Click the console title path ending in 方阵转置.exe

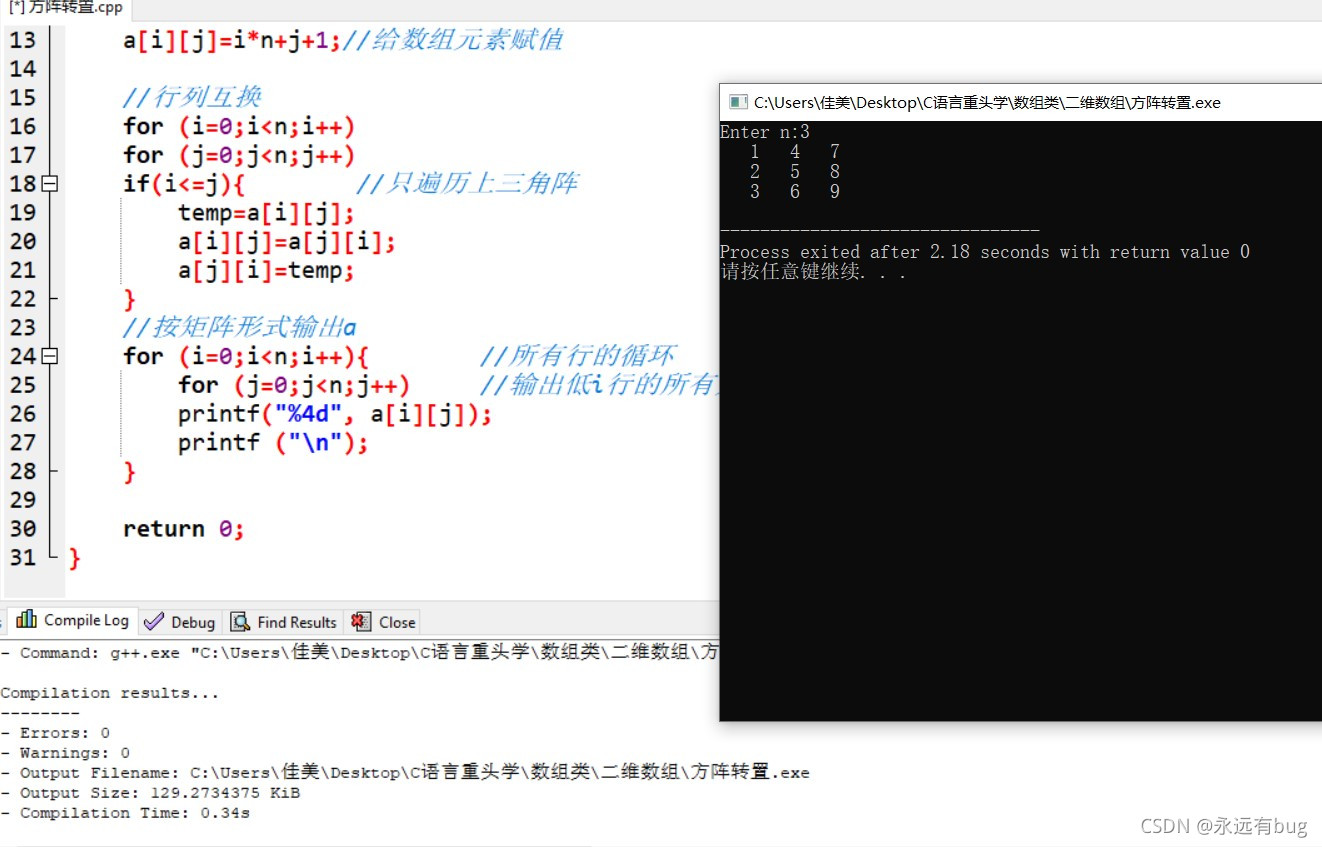click(x=987, y=102)
